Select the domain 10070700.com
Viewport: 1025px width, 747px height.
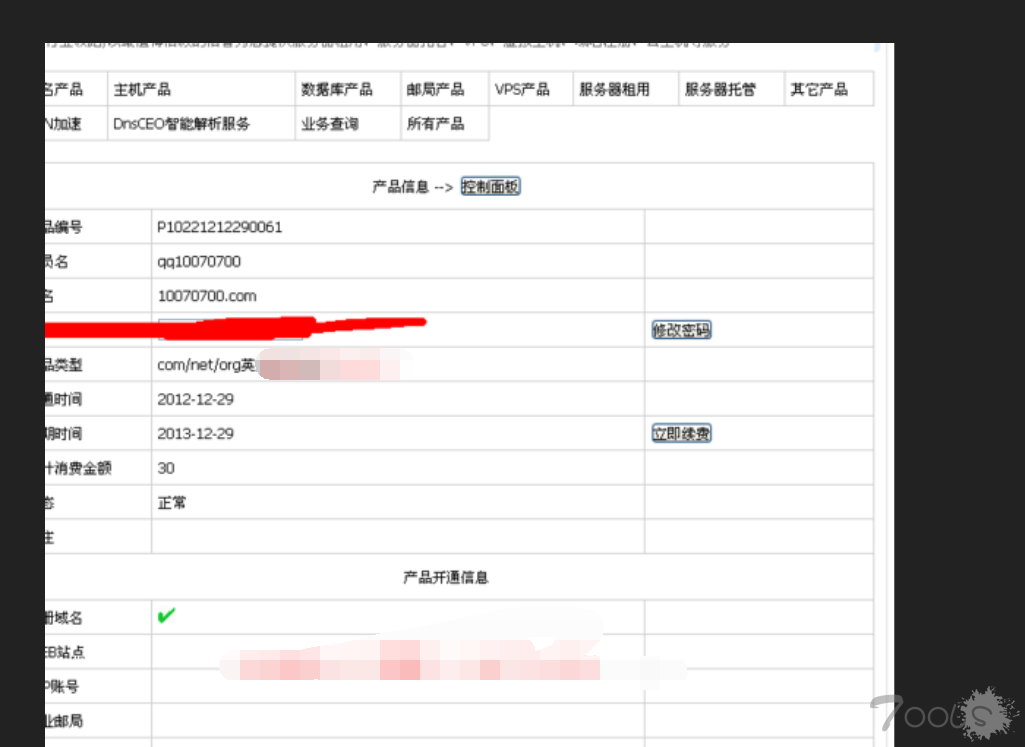[x=207, y=296]
